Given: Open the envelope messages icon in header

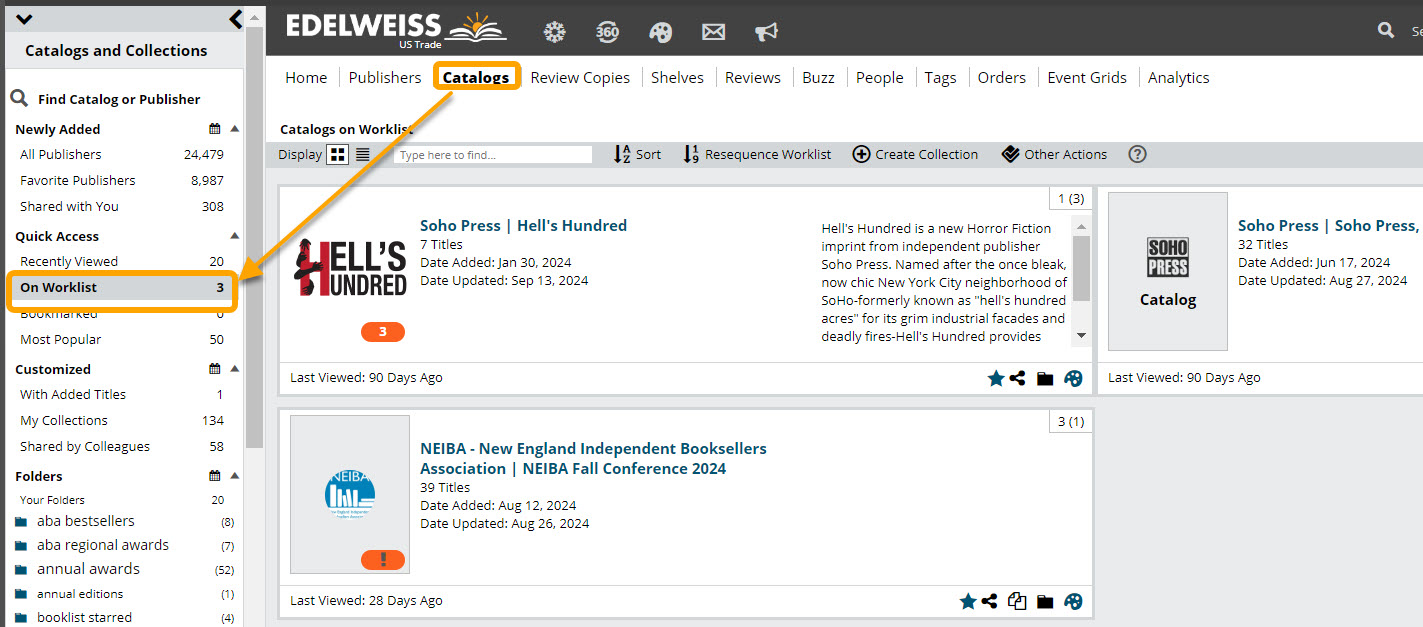Looking at the screenshot, I should 713,32.
